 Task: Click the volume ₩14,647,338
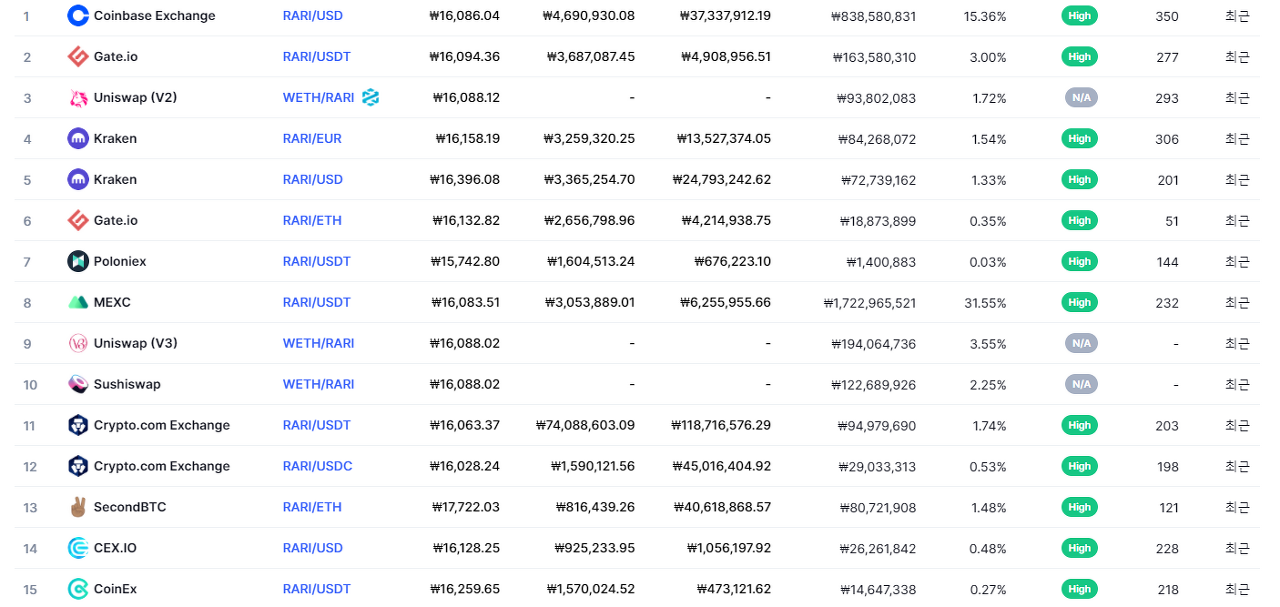(x=877, y=590)
